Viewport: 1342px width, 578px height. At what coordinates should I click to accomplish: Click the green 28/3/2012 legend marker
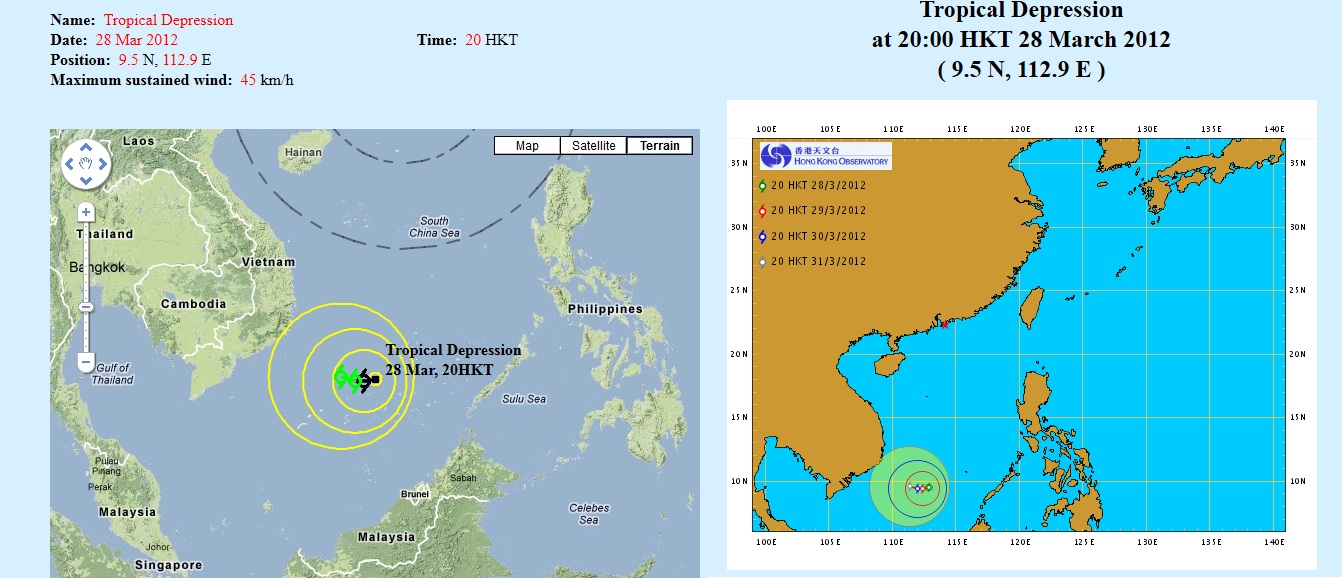pyautogui.click(x=763, y=186)
